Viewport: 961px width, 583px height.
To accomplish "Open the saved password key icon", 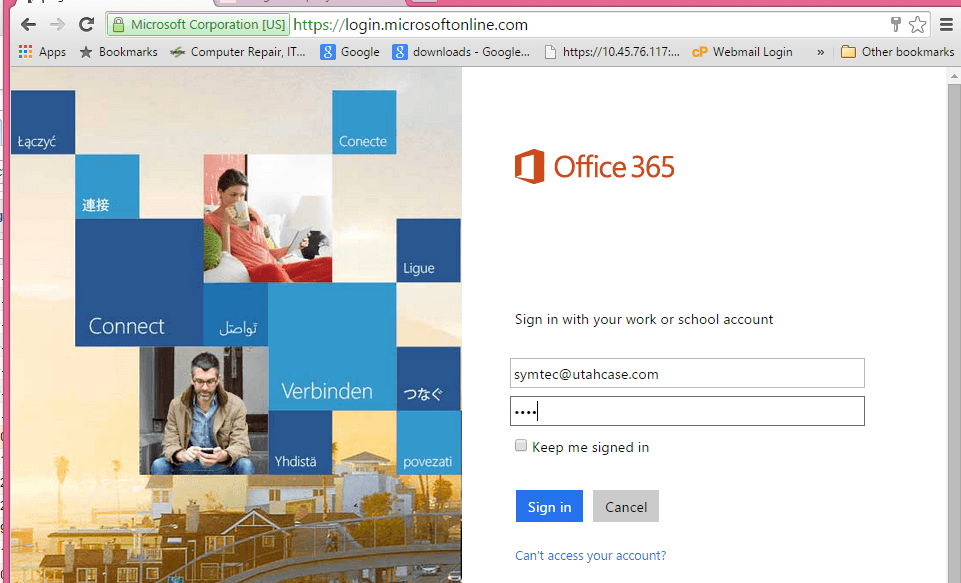I will pyautogui.click(x=895, y=25).
